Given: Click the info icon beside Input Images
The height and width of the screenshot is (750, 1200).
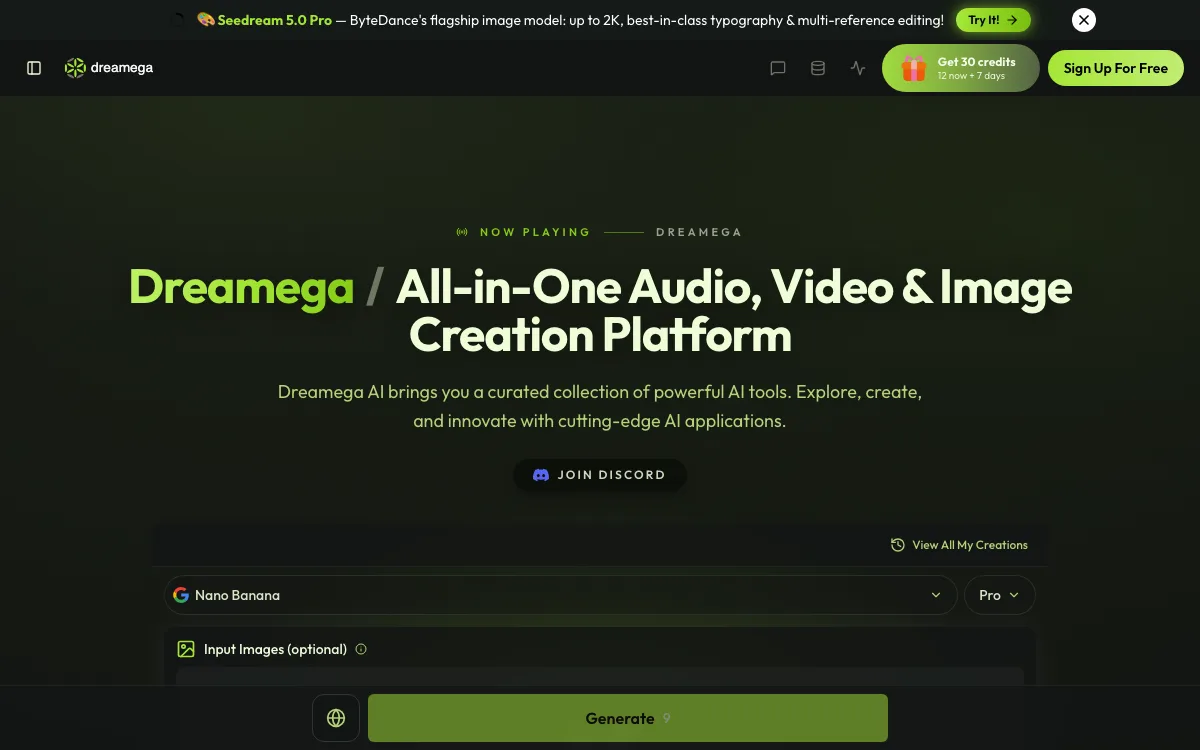Looking at the screenshot, I should click(361, 649).
